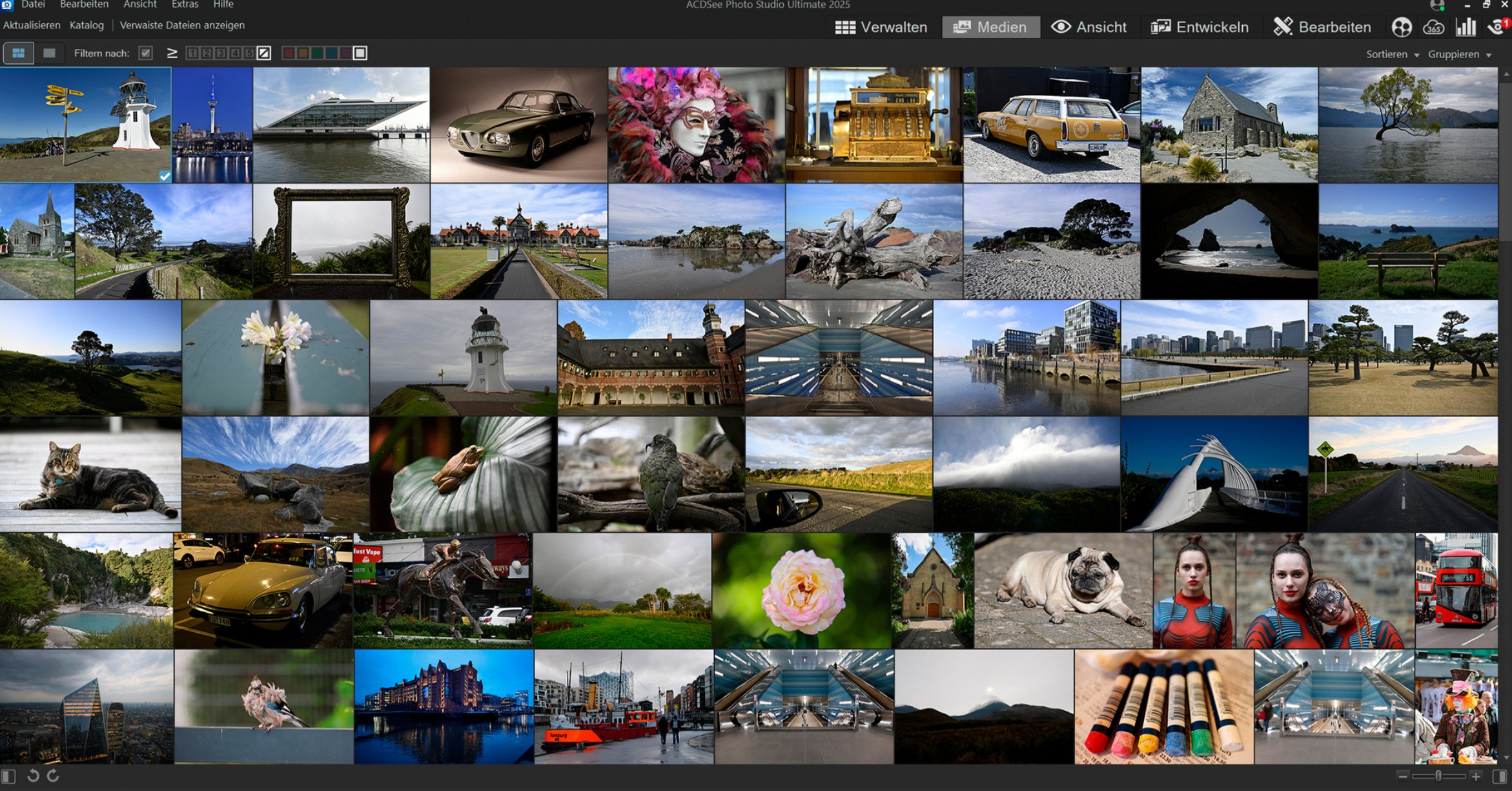Screen dimensions: 1512x791
Task: Click the user account icon in title bar
Action: [1437, 5]
